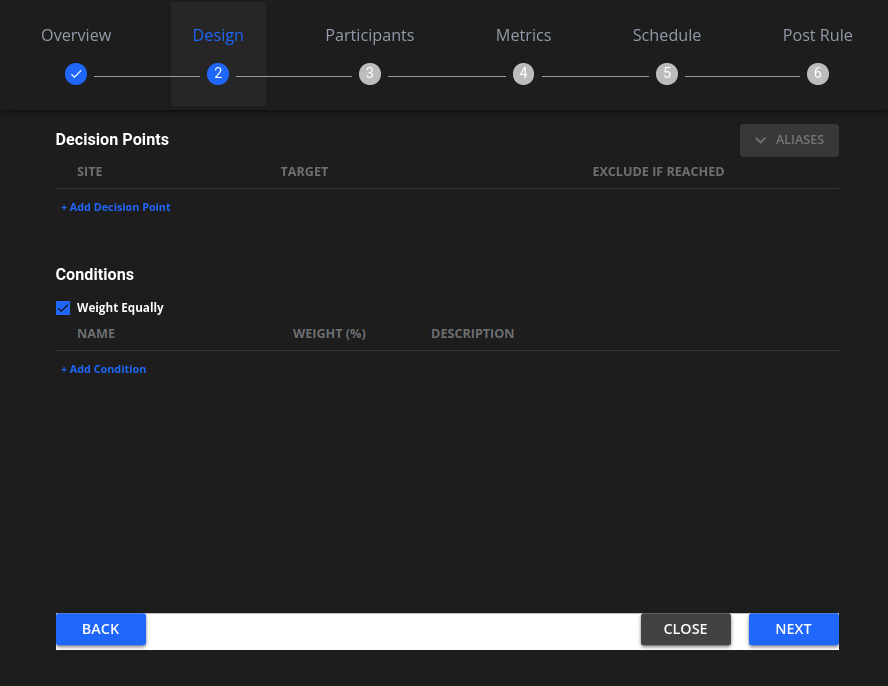
Task: Click the completed checkmark on the Overview step
Action: [76, 73]
